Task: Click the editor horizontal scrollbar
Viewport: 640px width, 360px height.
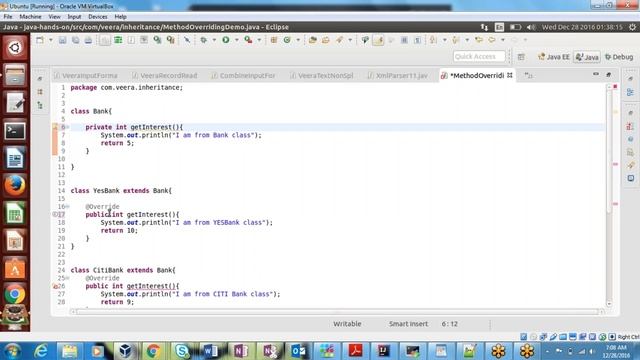Action: 337,312
